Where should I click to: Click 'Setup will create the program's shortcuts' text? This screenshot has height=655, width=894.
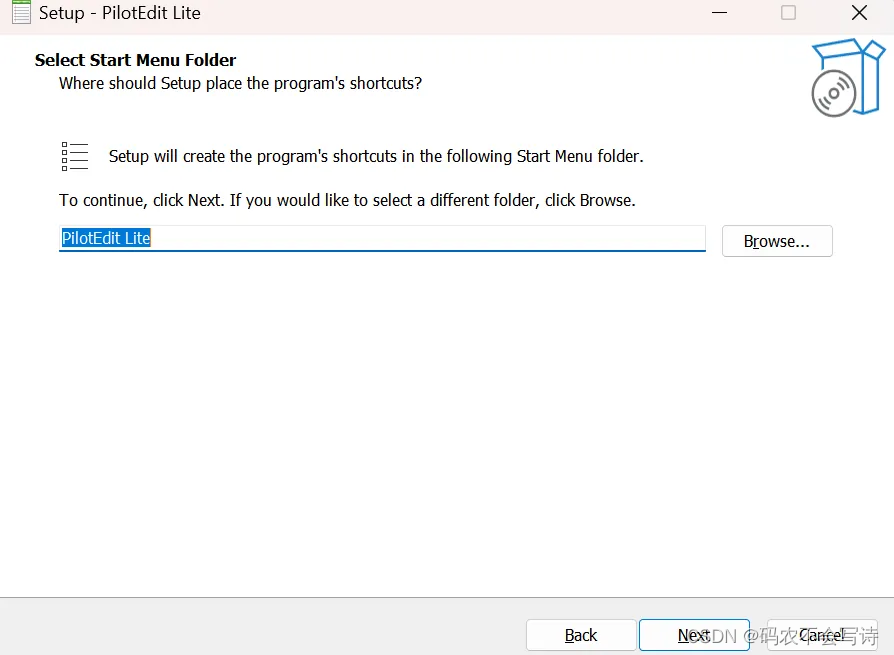(376, 156)
